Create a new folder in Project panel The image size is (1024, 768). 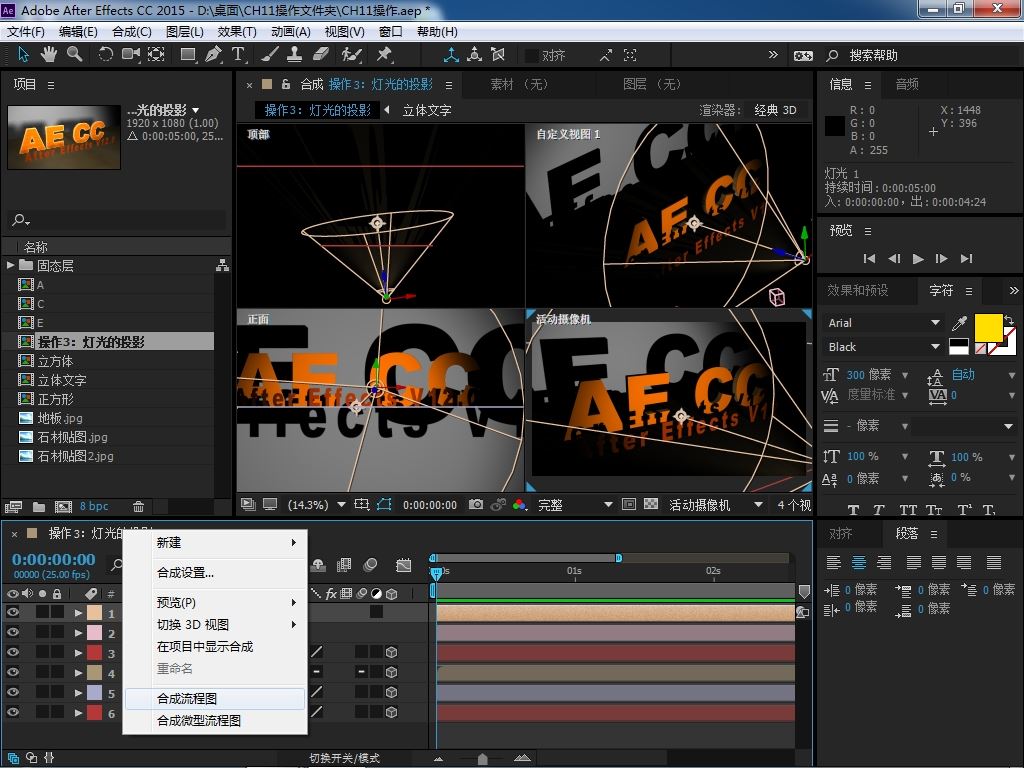[x=39, y=506]
